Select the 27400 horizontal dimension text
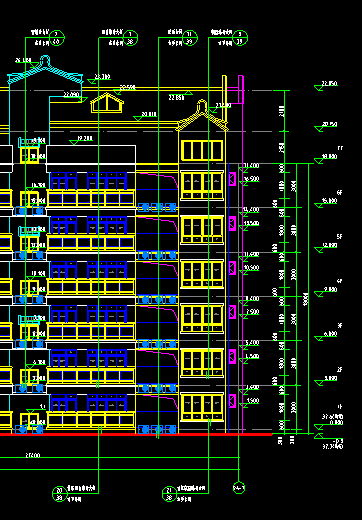This screenshot has width=362, height=520. coord(33,455)
